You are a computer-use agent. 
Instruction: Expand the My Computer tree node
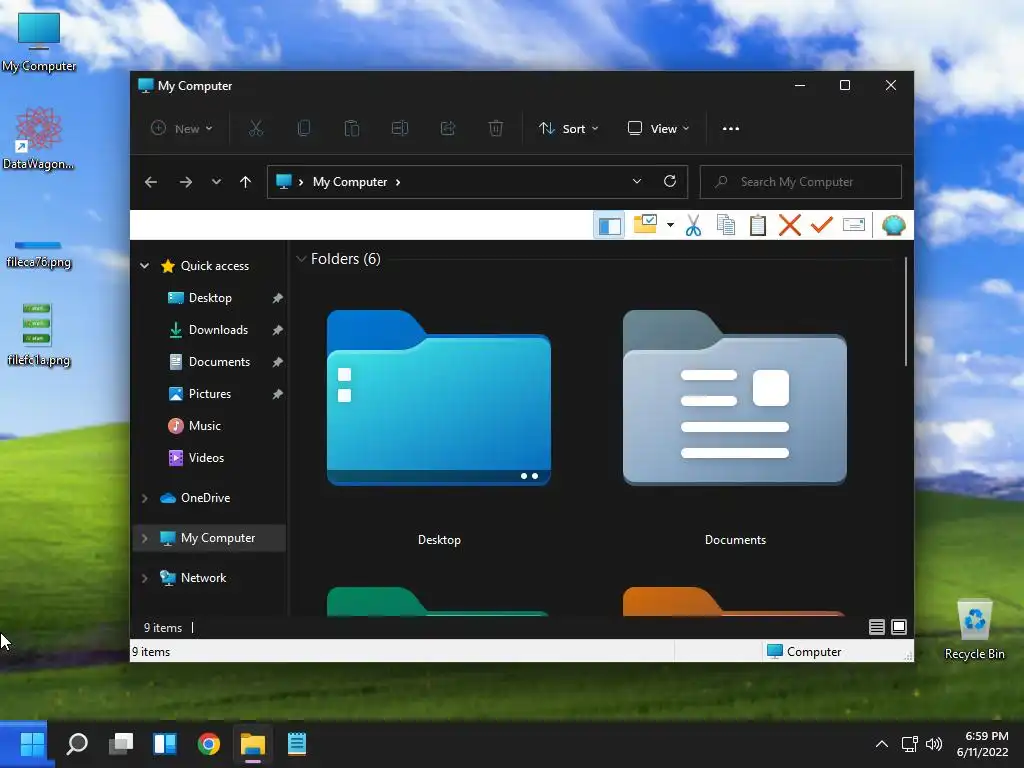pyautogui.click(x=144, y=538)
